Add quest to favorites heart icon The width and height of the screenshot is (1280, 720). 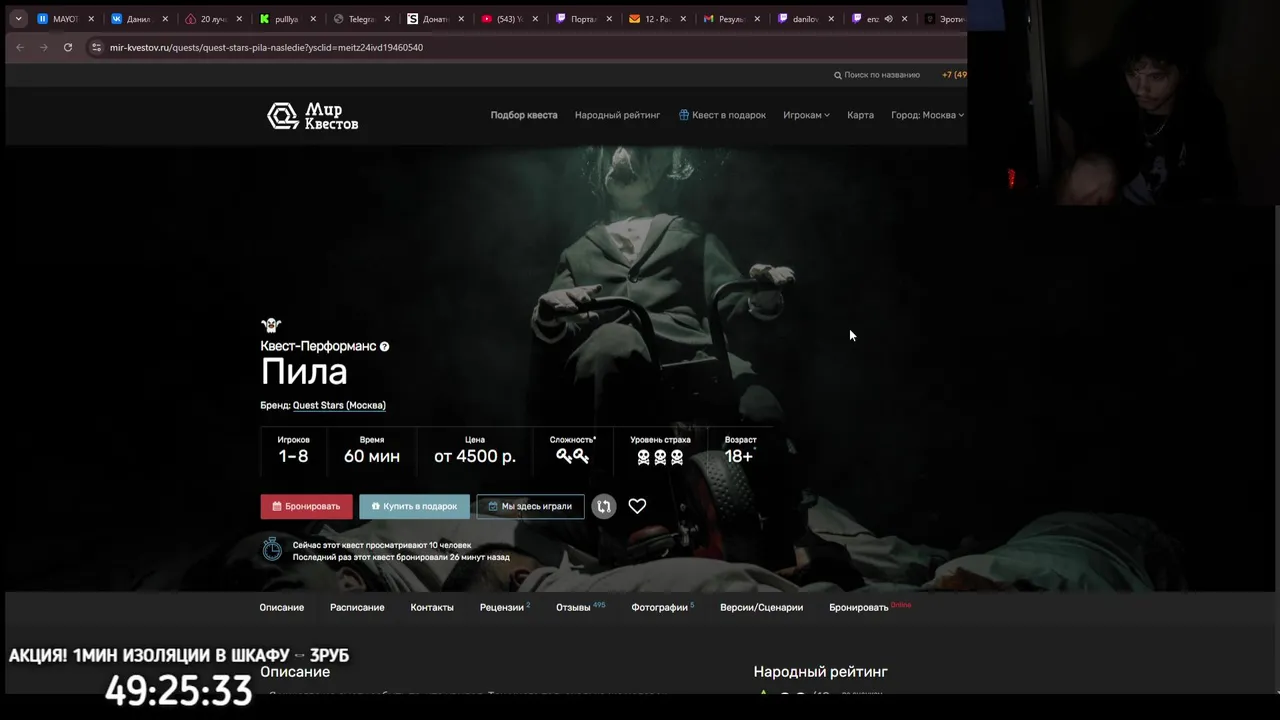pyautogui.click(x=637, y=506)
